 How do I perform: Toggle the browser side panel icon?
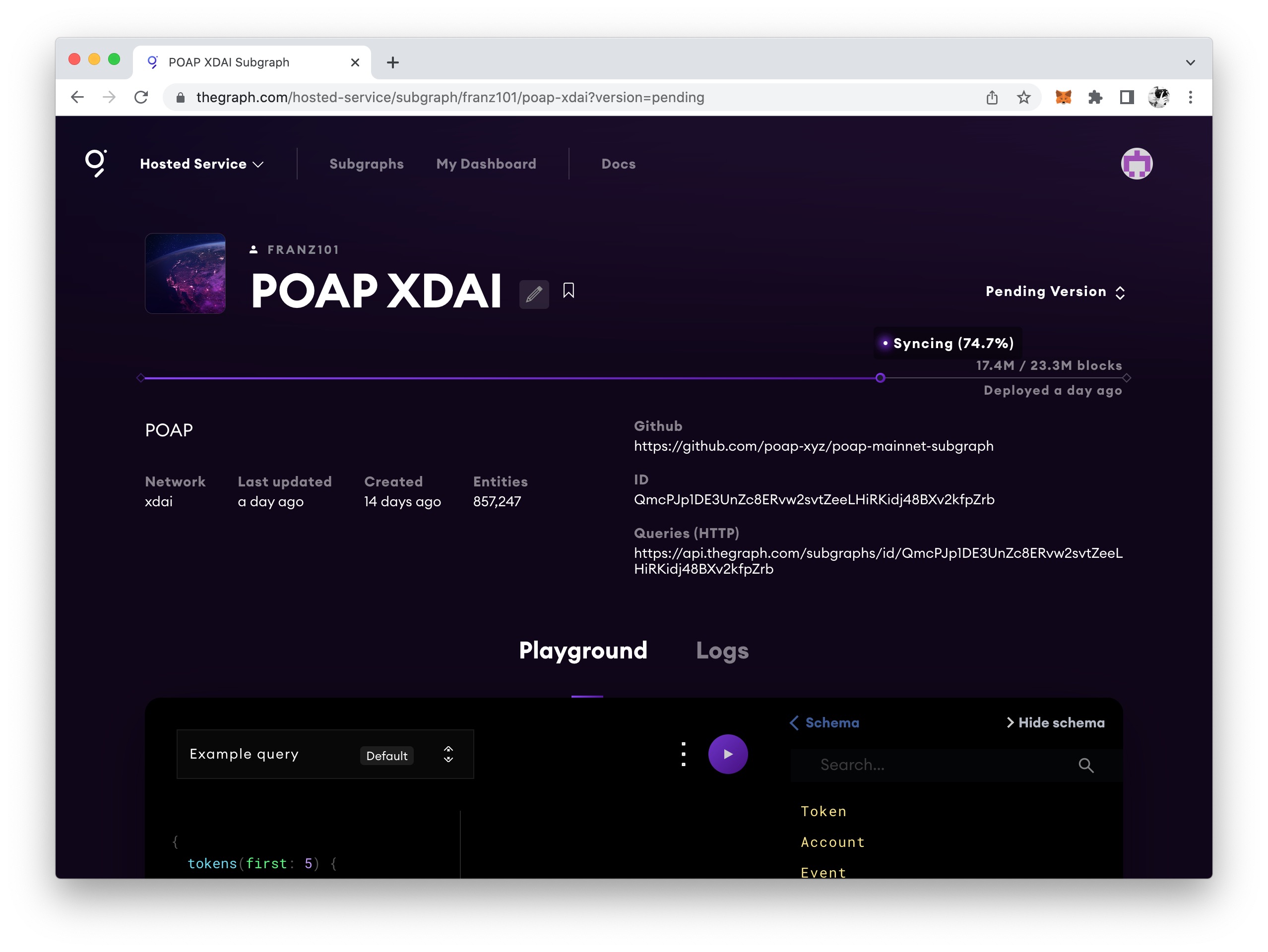click(x=1127, y=97)
